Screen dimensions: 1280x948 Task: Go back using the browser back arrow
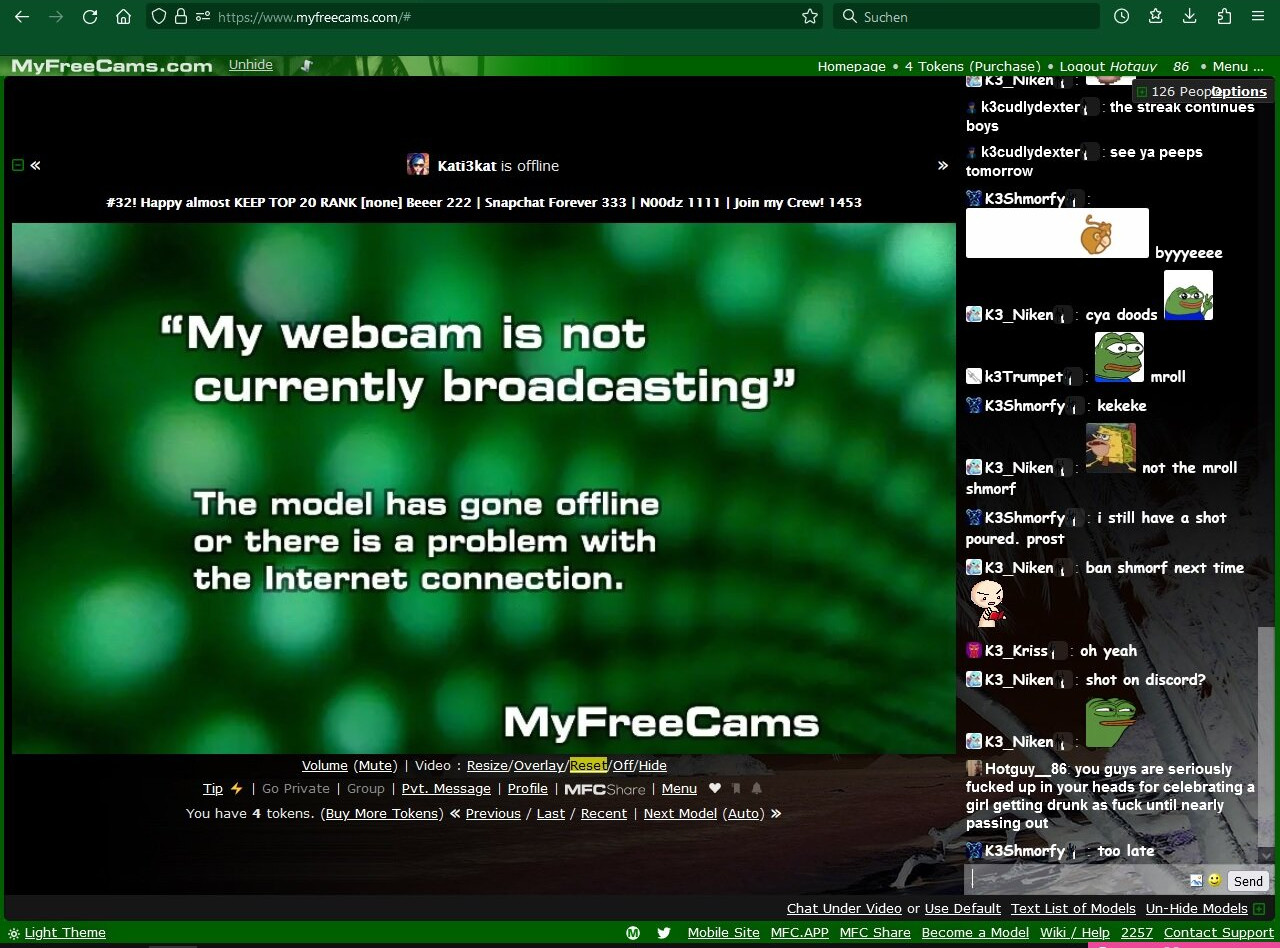[x=22, y=17]
